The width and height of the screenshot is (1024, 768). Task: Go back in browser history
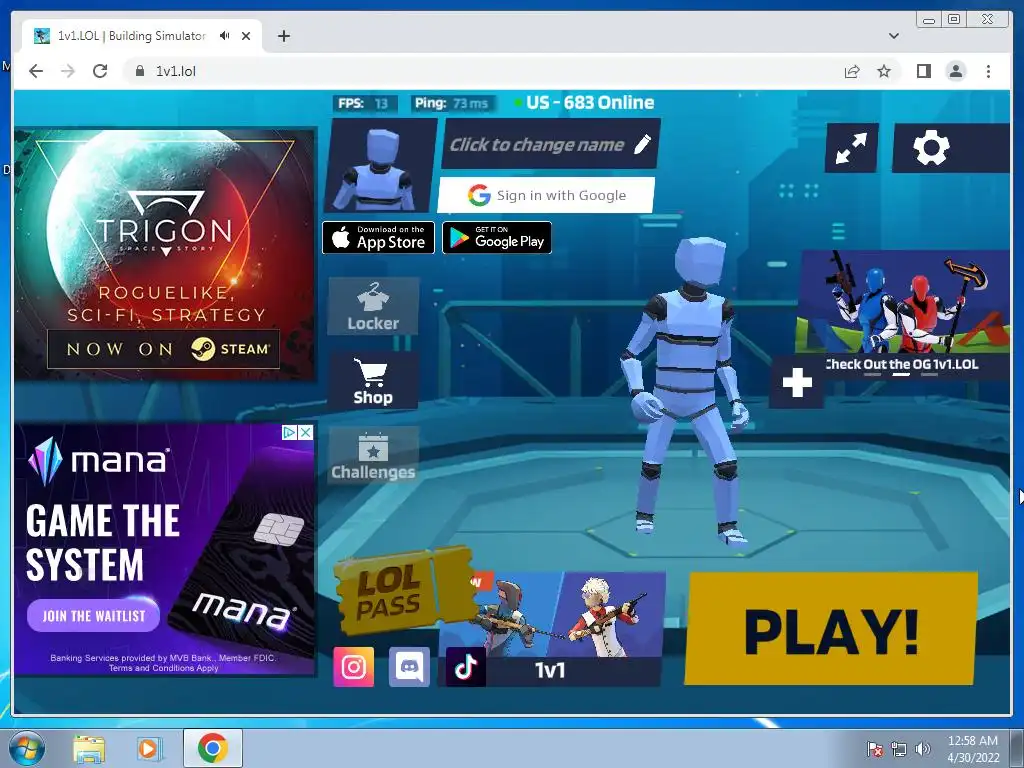(36, 71)
